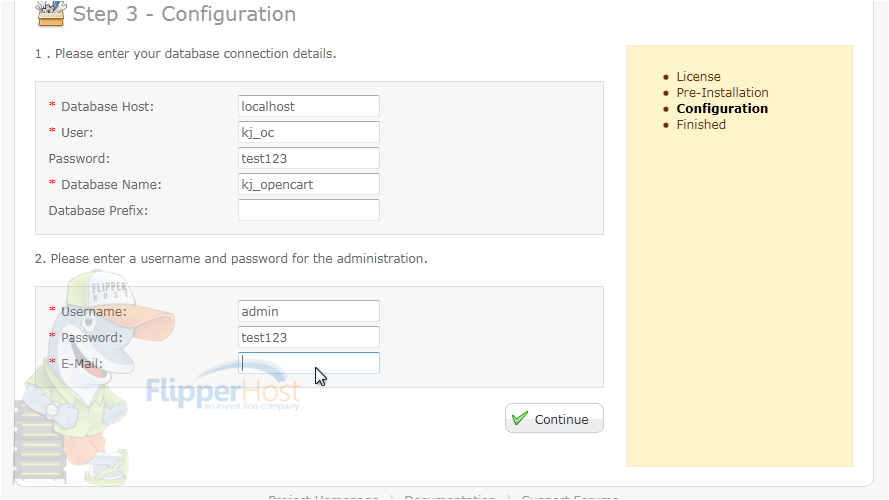889x500 pixels.
Task: Click the bold Configuration step
Action: pos(722,108)
